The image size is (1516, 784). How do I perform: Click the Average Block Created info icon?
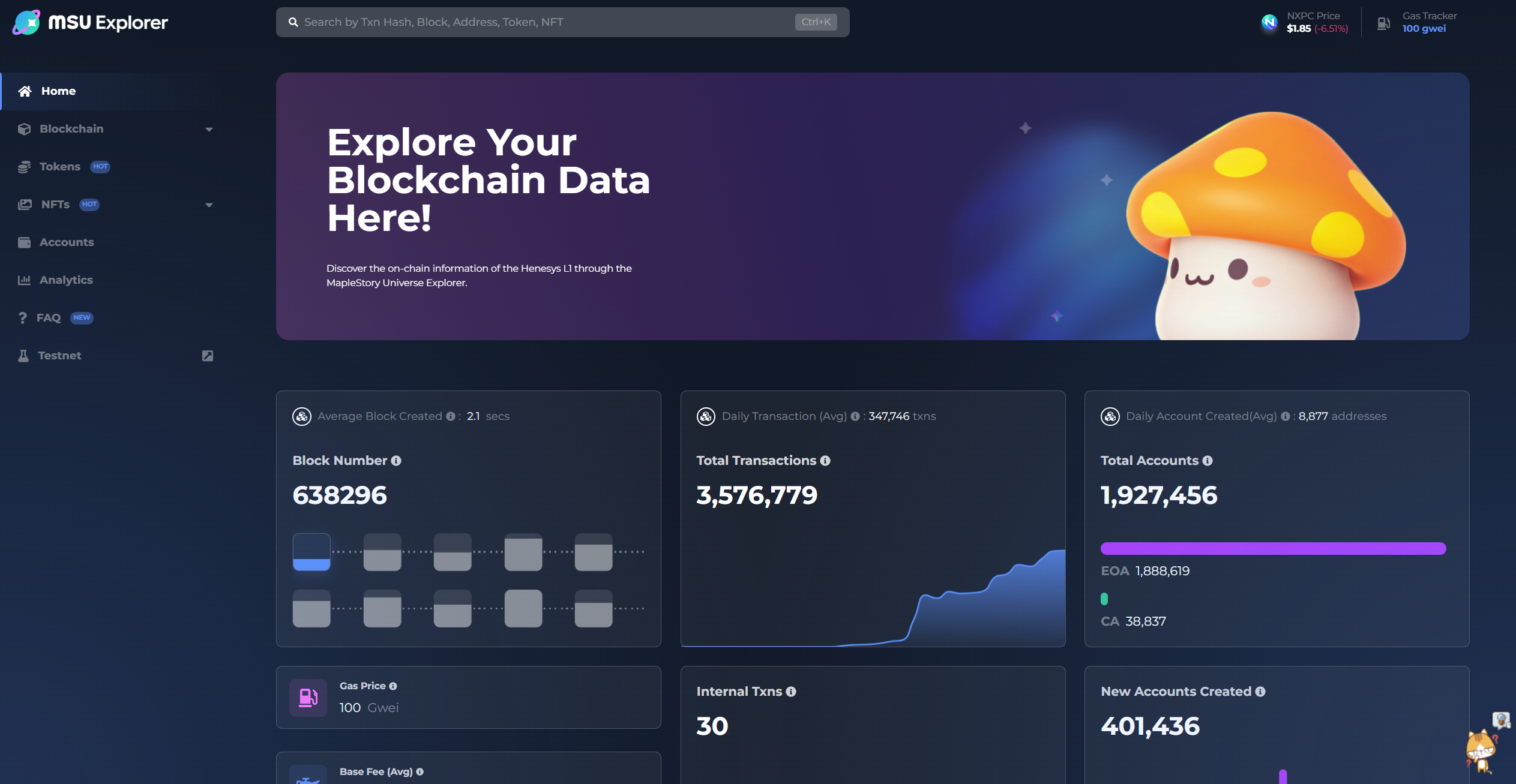[451, 416]
